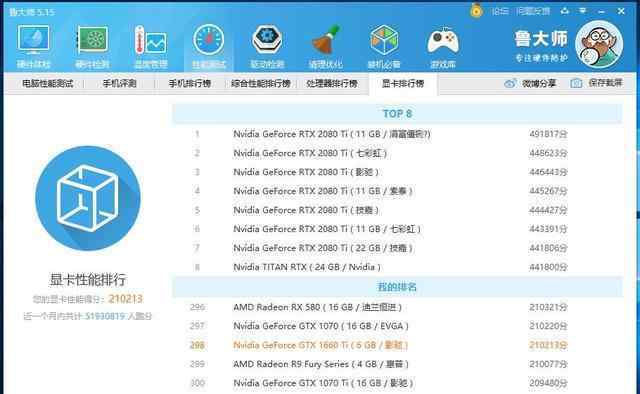The width and height of the screenshot is (640, 394).
Task: Open the 游戏库 gamepad icon
Action: coord(443,46)
